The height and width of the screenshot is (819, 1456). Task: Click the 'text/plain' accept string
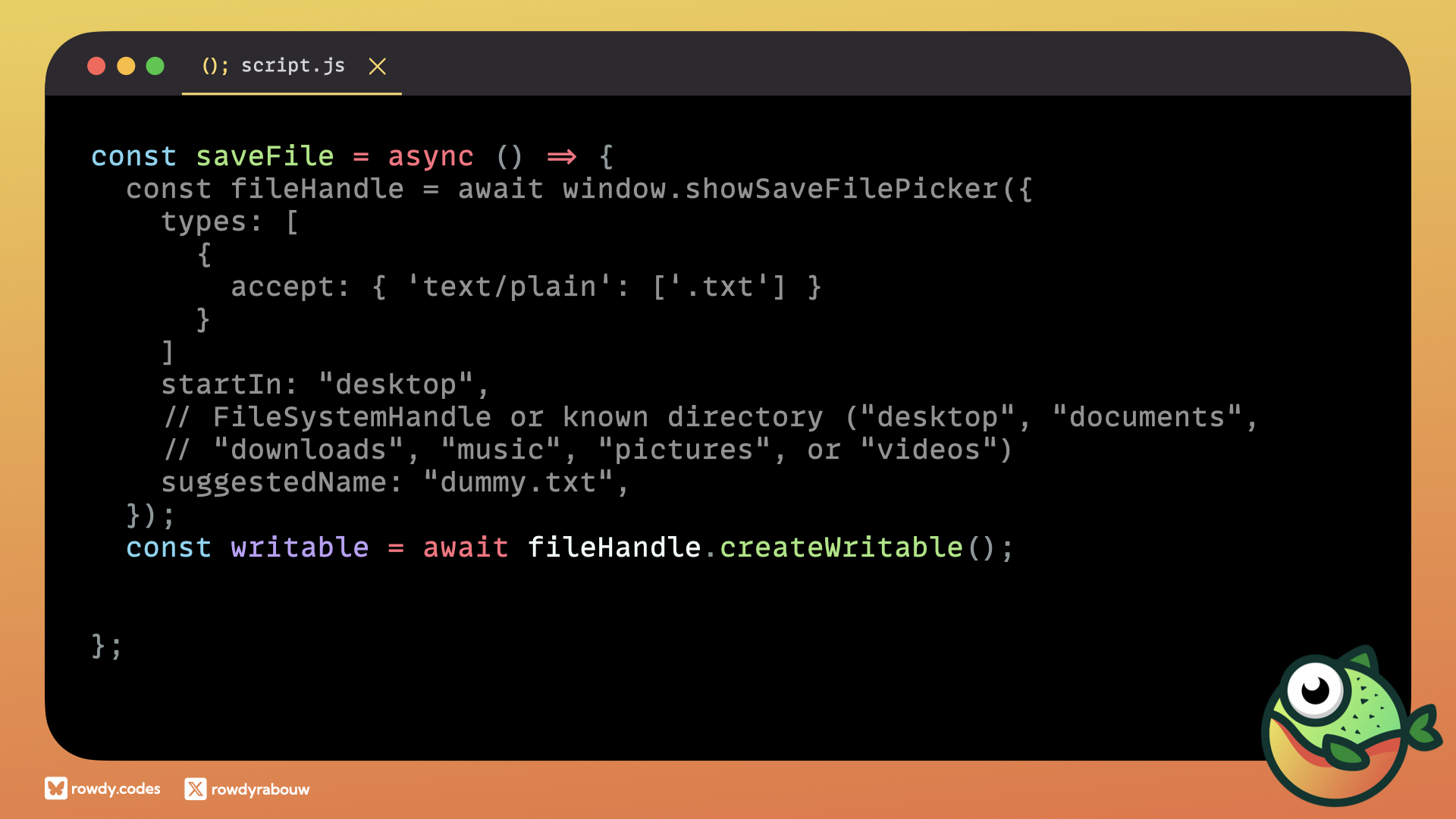[509, 287]
